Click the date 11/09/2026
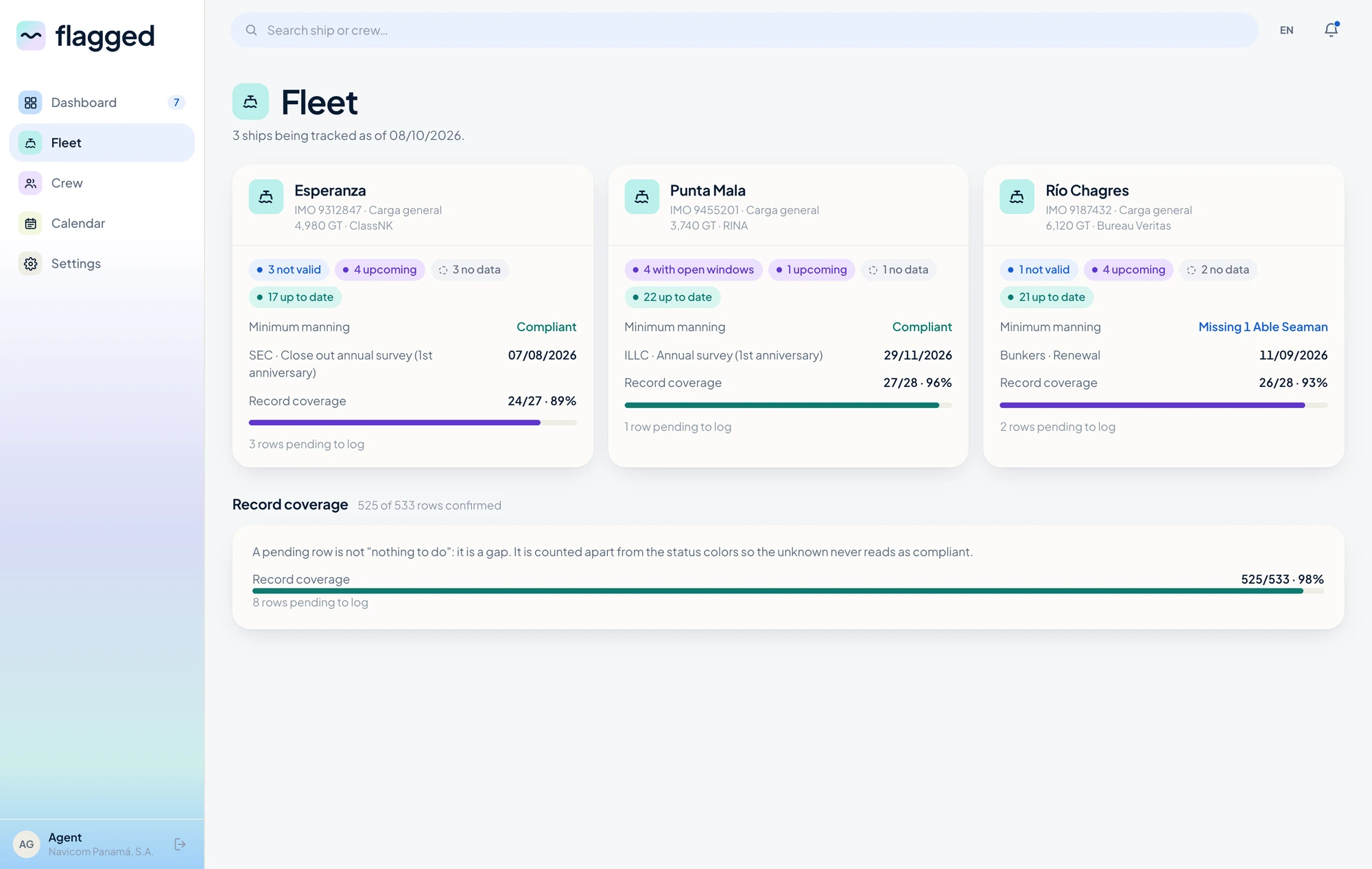Viewport: 1372px width, 869px height. tap(1293, 355)
